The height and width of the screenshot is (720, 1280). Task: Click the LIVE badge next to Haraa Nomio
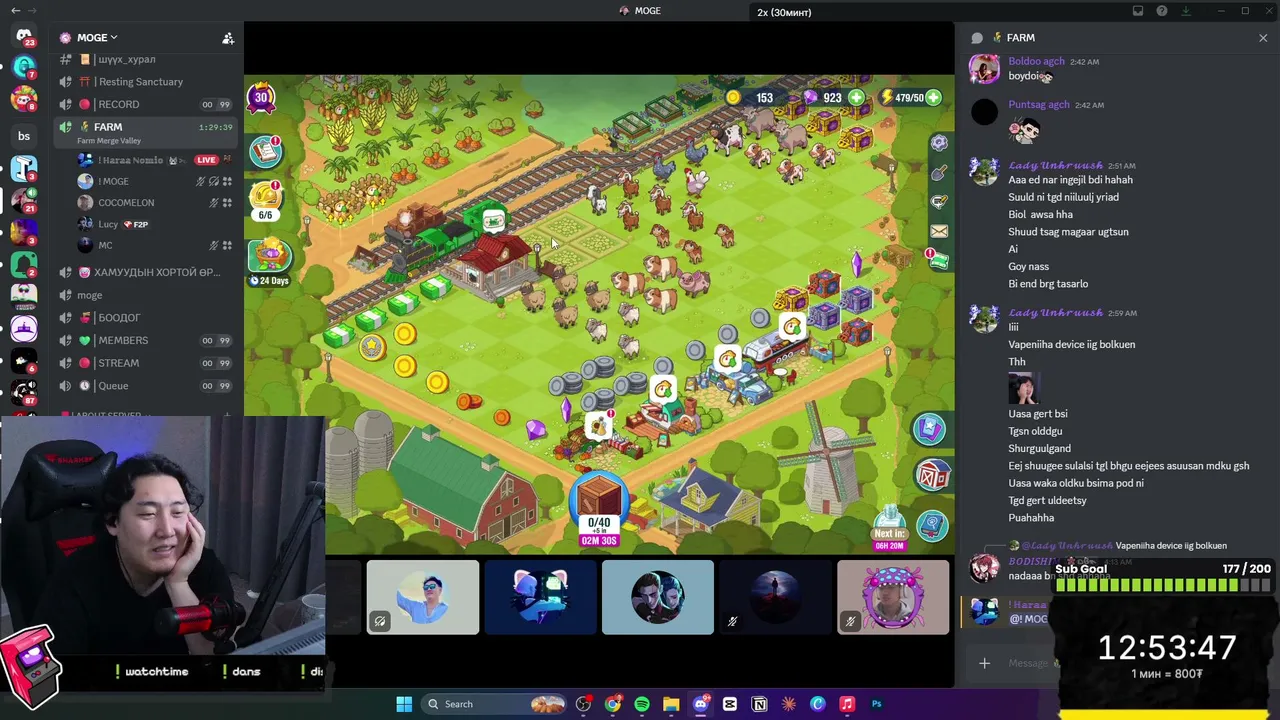tap(207, 160)
